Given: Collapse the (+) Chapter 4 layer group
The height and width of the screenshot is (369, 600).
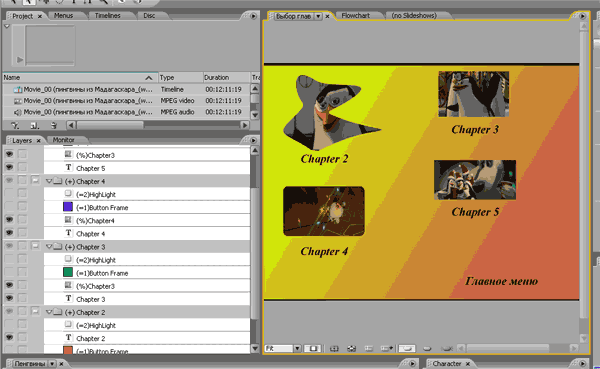Looking at the screenshot, I should [x=49, y=181].
